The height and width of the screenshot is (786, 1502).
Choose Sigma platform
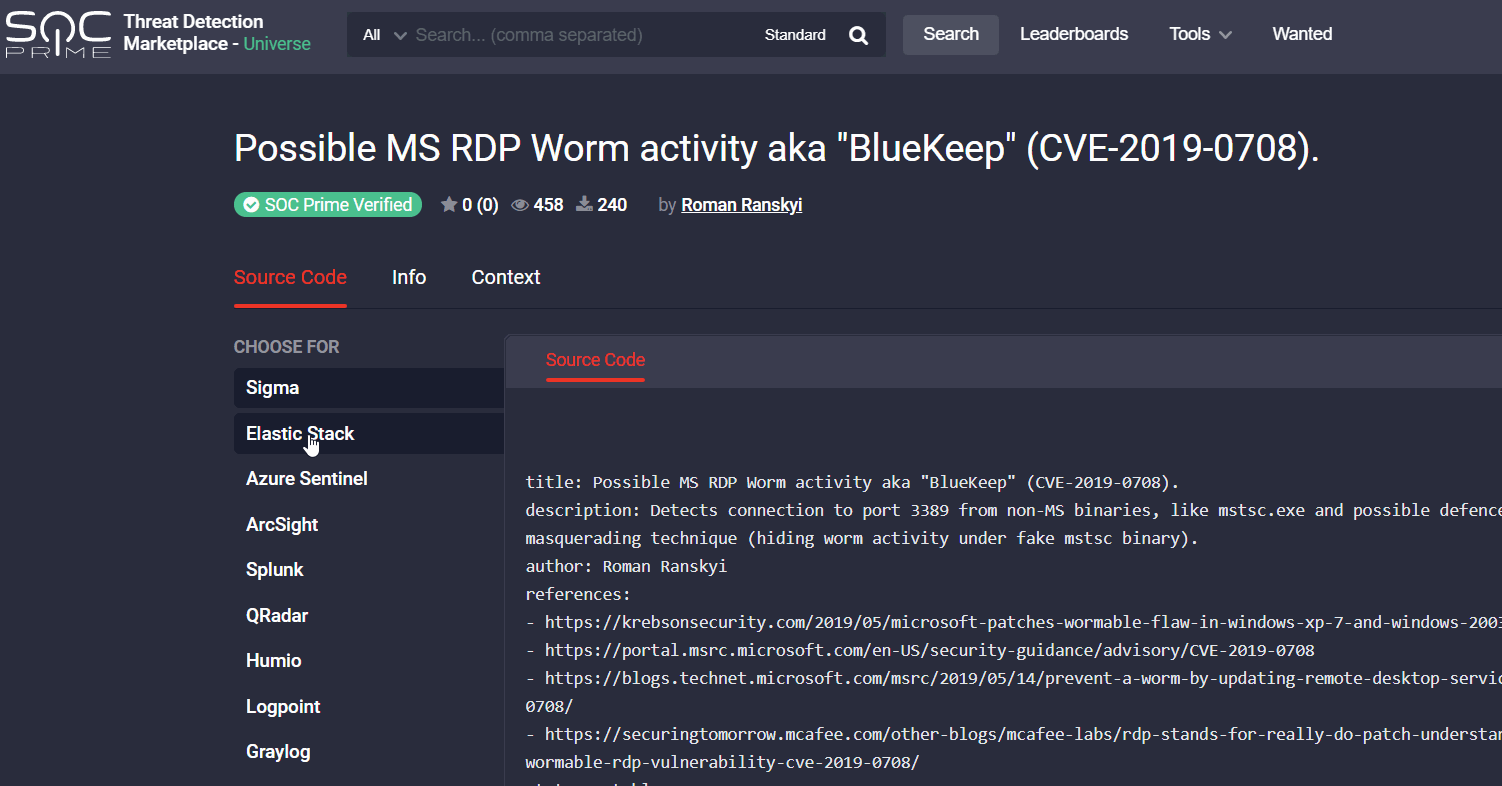click(x=369, y=388)
